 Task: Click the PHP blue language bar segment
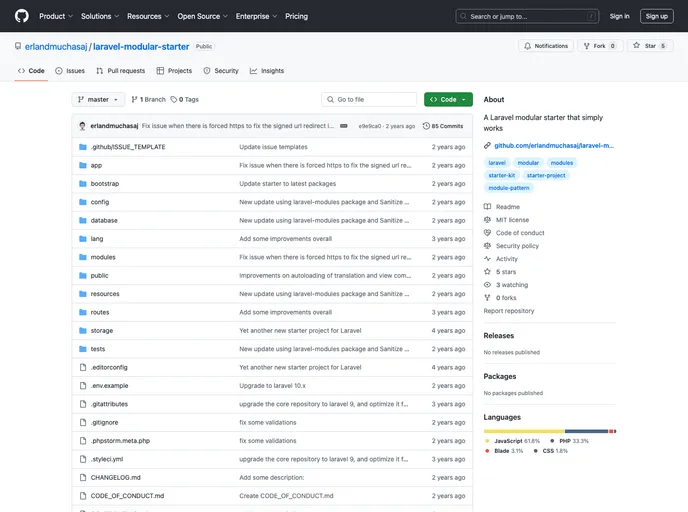click(586, 431)
